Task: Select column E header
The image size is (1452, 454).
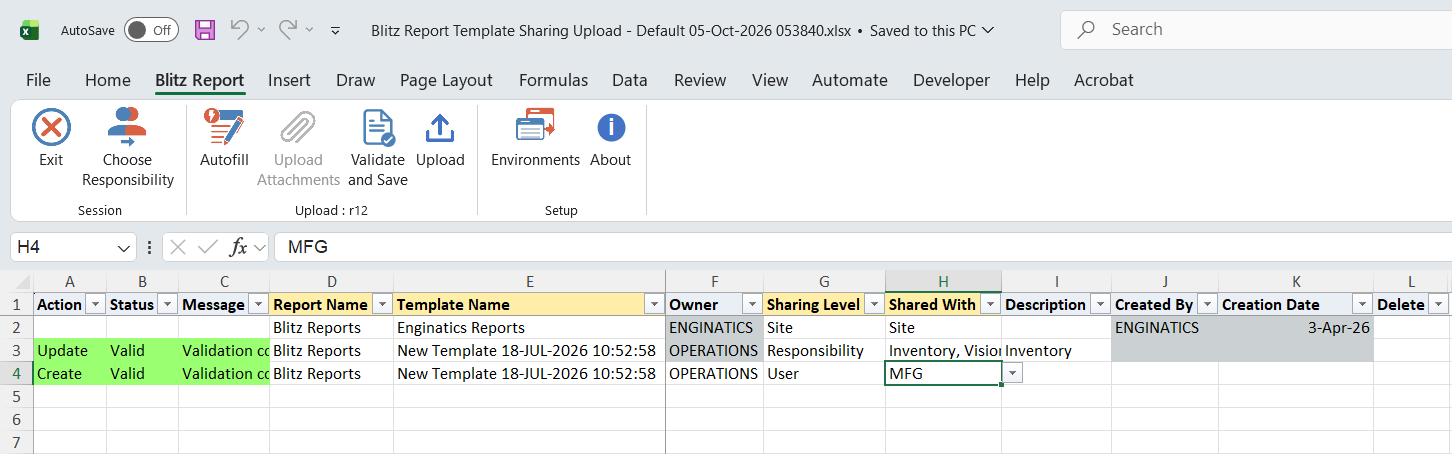Action: (529, 282)
